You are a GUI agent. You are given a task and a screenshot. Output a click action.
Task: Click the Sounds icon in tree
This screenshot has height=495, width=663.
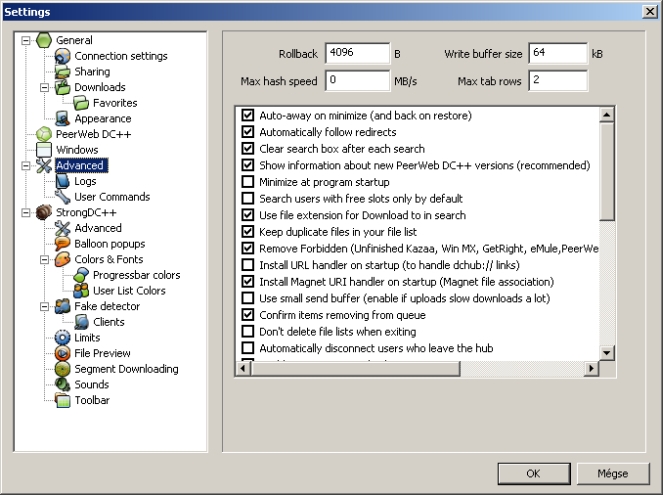(63, 384)
